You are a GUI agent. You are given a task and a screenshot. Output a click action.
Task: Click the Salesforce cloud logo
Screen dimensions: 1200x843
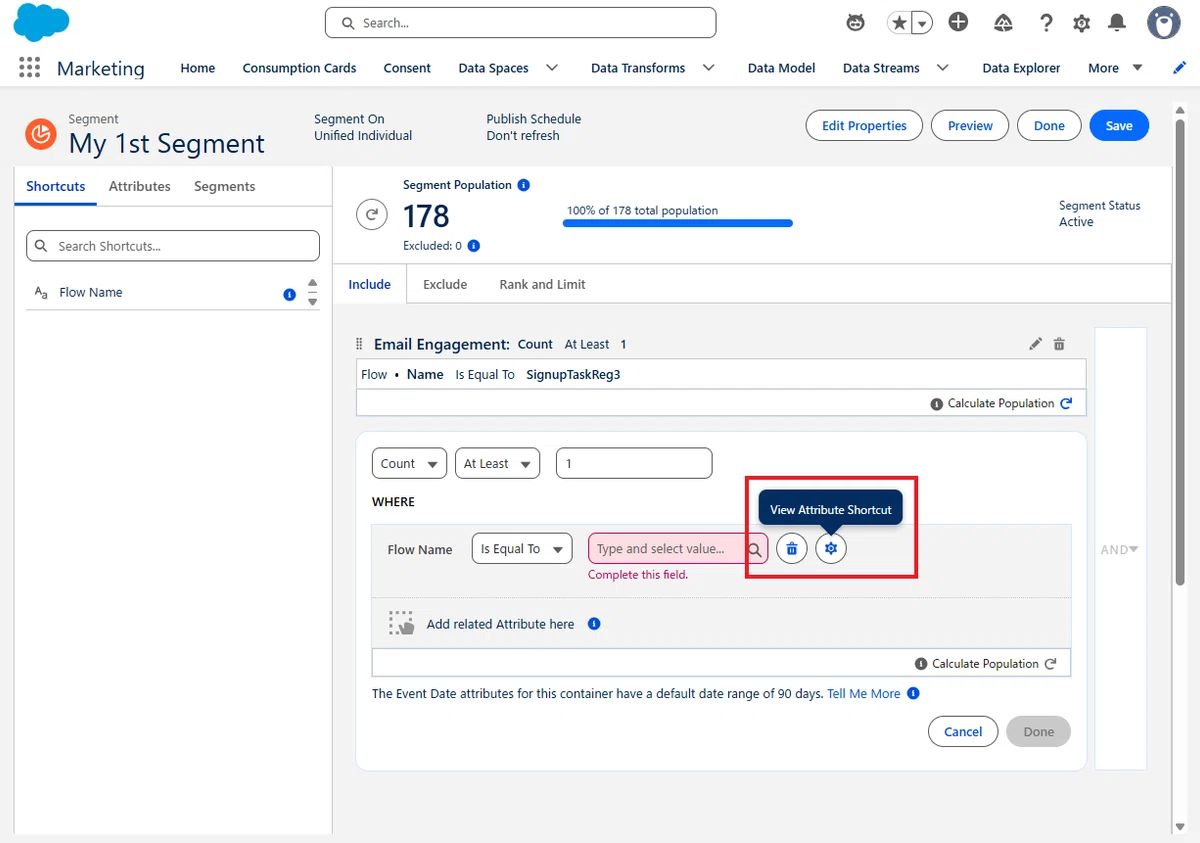(x=41, y=22)
